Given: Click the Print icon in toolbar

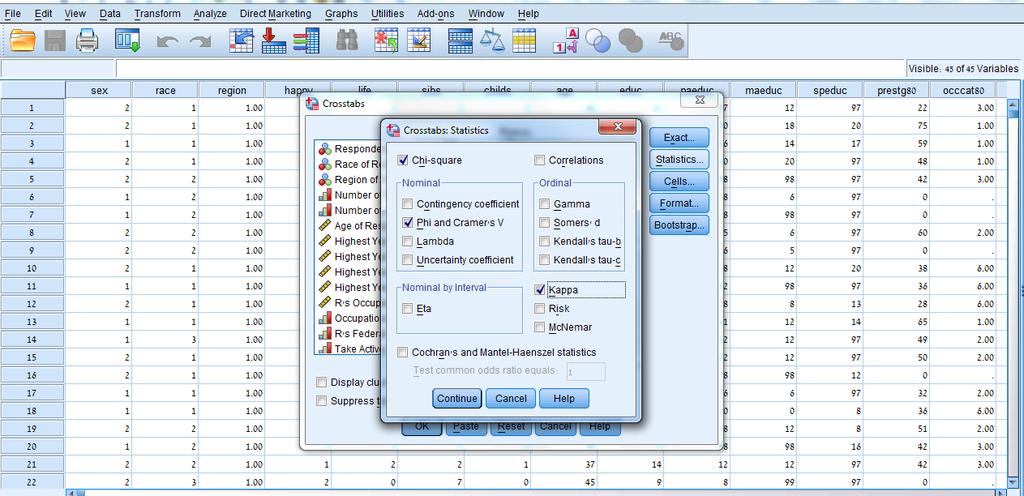Looking at the screenshot, I should tap(87, 40).
